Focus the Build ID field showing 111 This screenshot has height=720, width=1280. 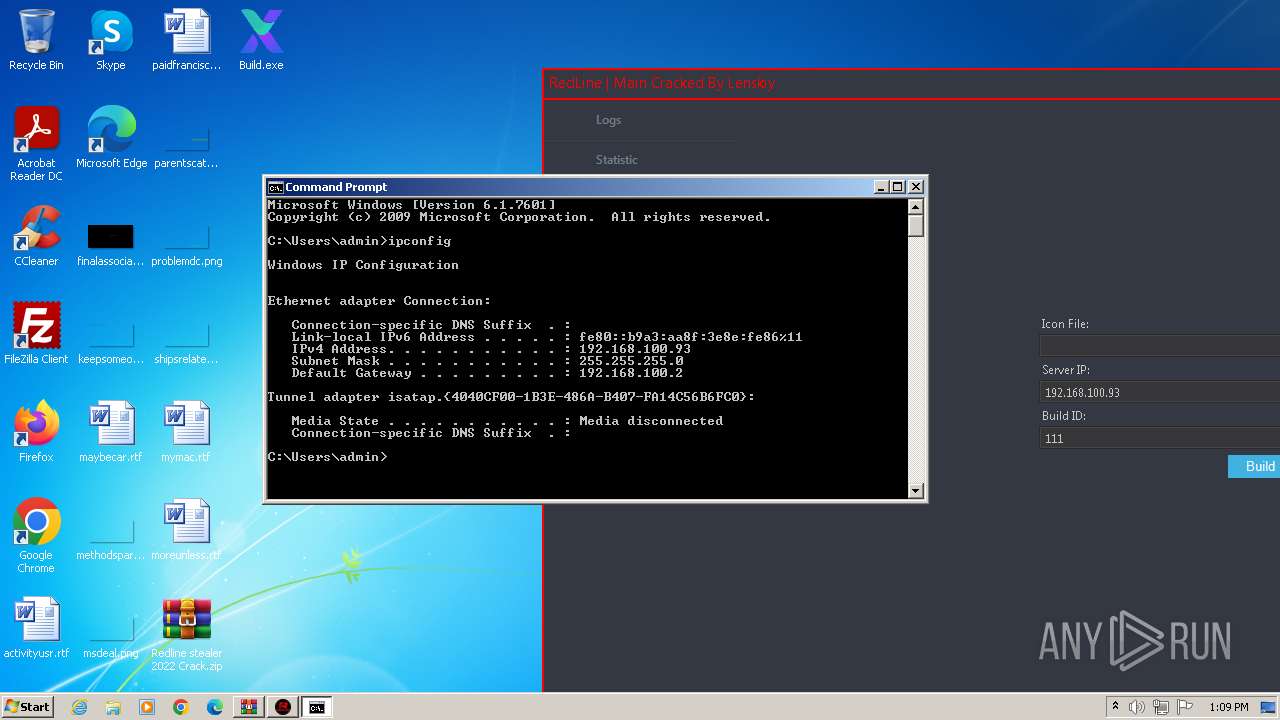coord(1160,438)
